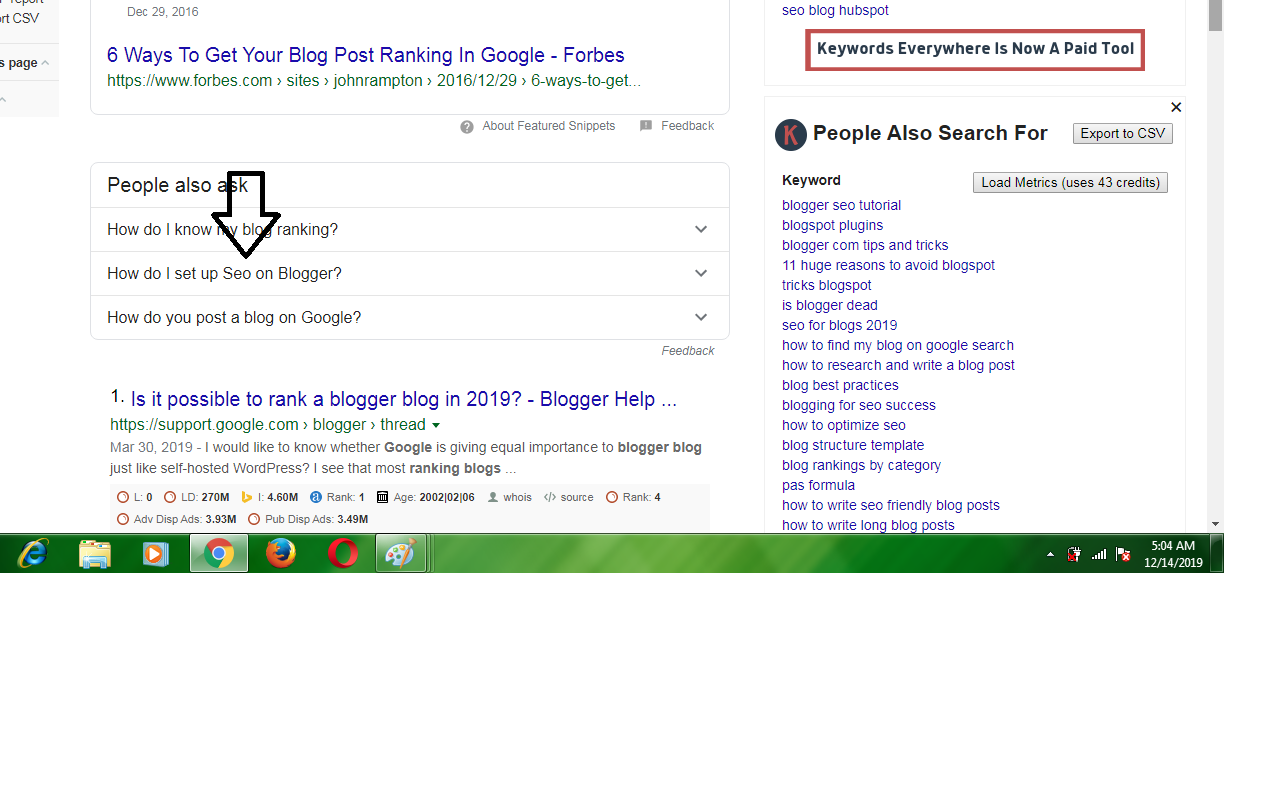The width and height of the screenshot is (1280, 800).
Task: Click page scrollbar down arrow
Action: (1215, 523)
